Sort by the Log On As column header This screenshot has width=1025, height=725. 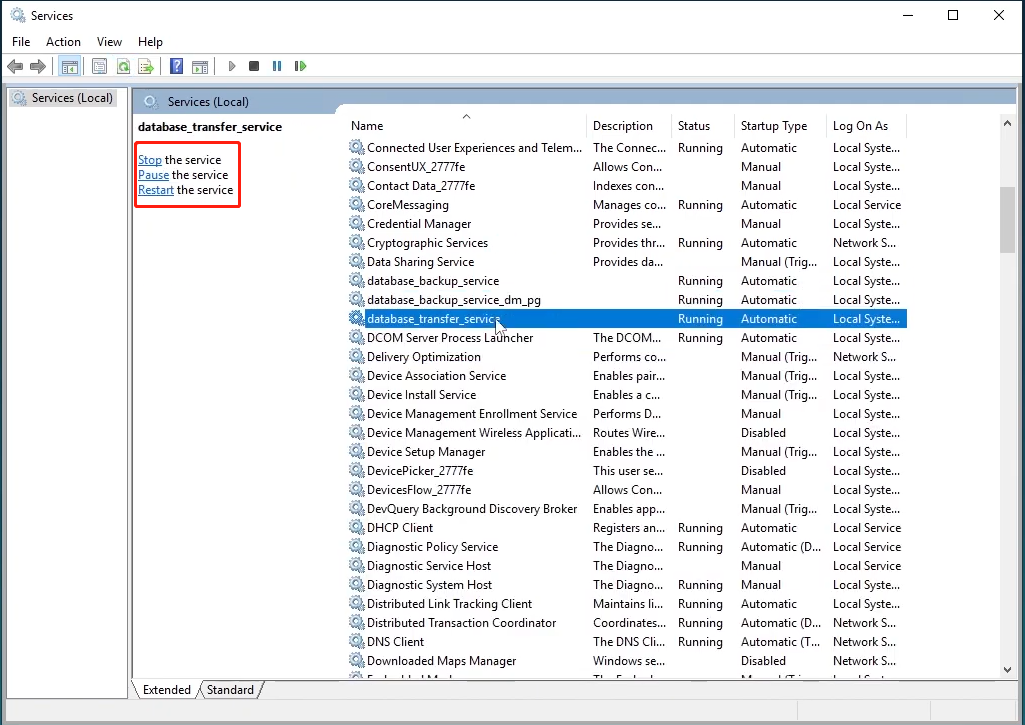click(x=867, y=126)
